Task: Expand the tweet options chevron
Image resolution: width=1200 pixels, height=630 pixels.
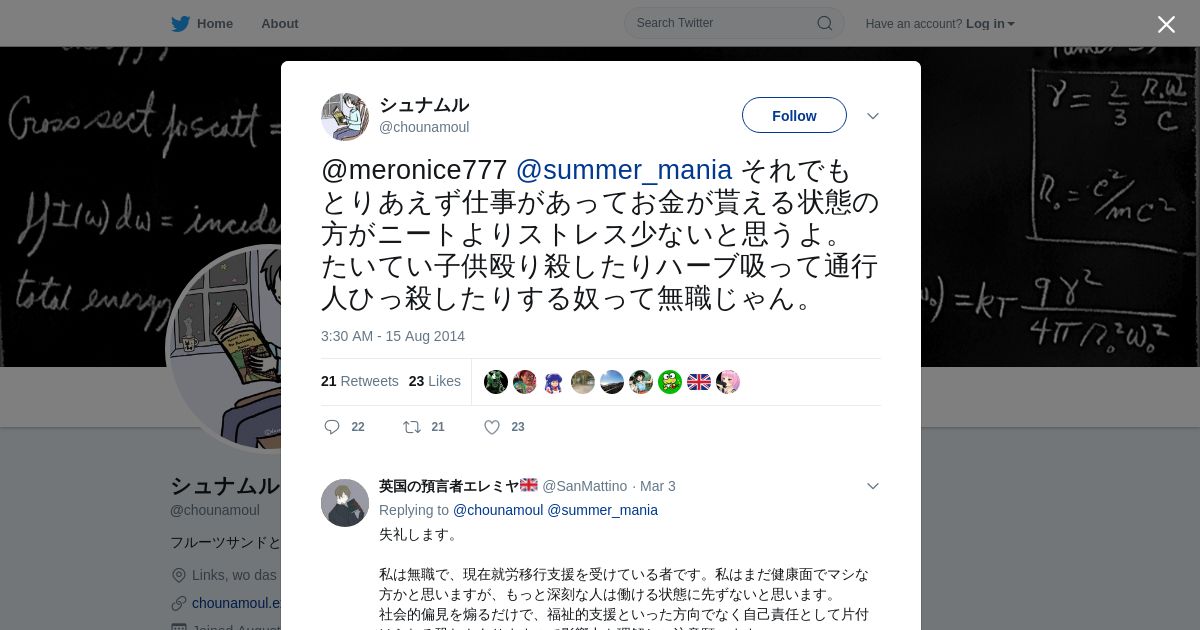Action: point(873,116)
